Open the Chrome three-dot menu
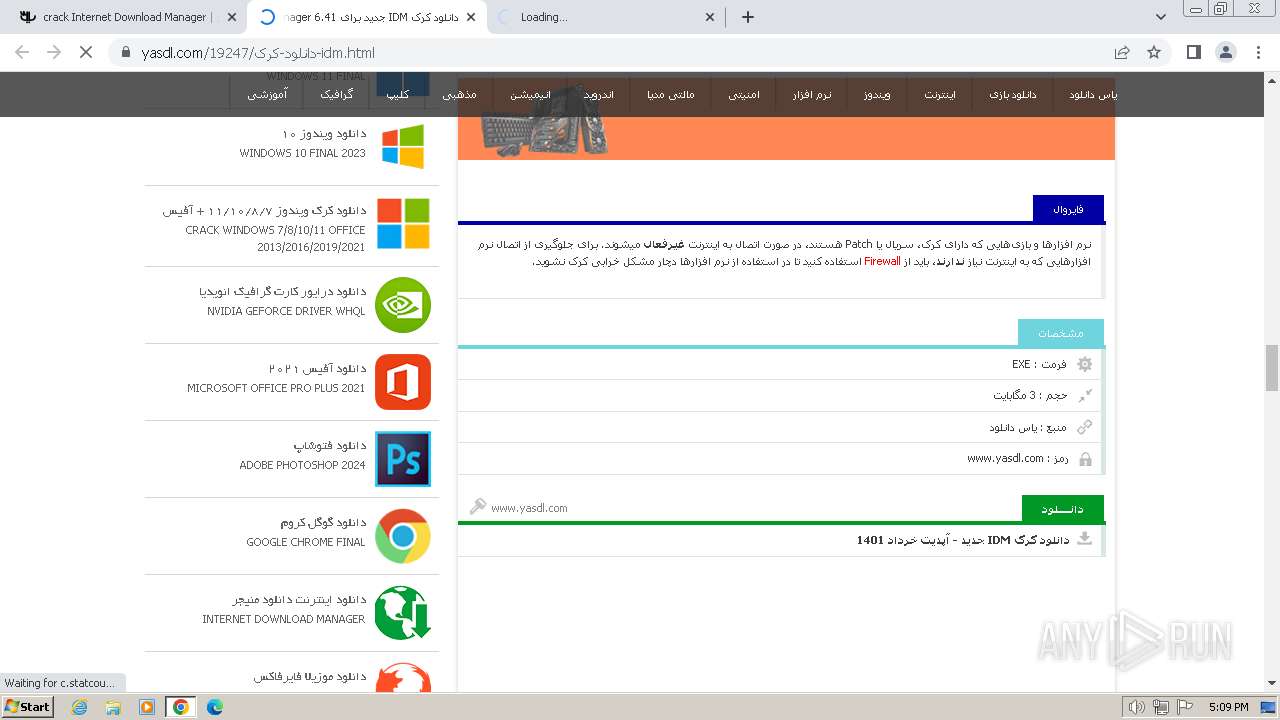 pos(1258,52)
